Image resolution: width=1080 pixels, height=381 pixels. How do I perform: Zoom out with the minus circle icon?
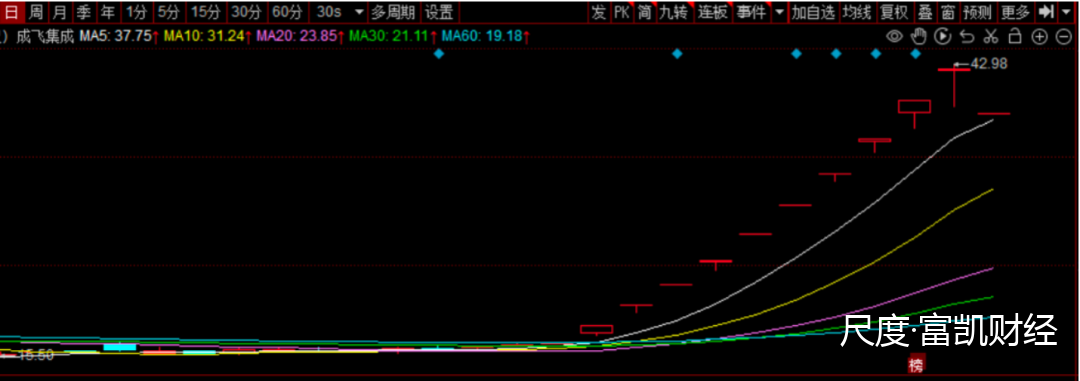1064,37
